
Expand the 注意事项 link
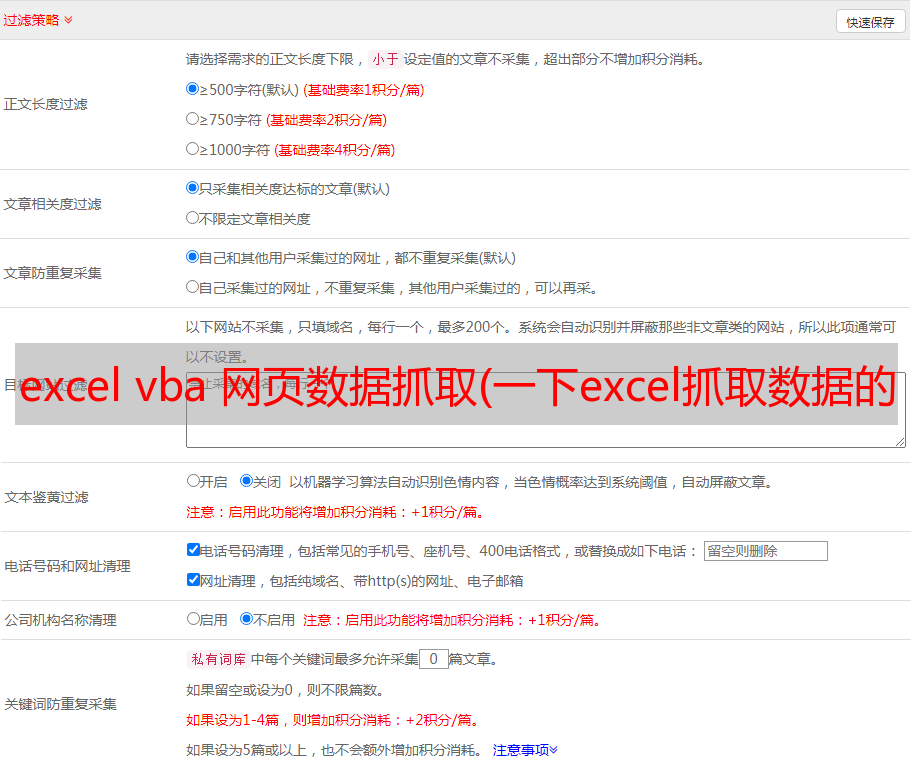tap(525, 751)
